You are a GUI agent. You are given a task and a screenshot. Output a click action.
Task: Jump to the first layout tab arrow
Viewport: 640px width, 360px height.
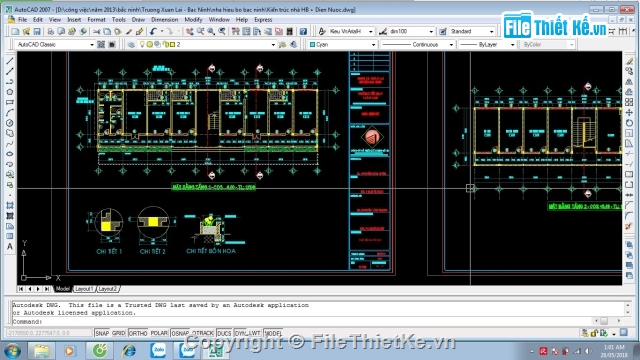click(x=21, y=289)
